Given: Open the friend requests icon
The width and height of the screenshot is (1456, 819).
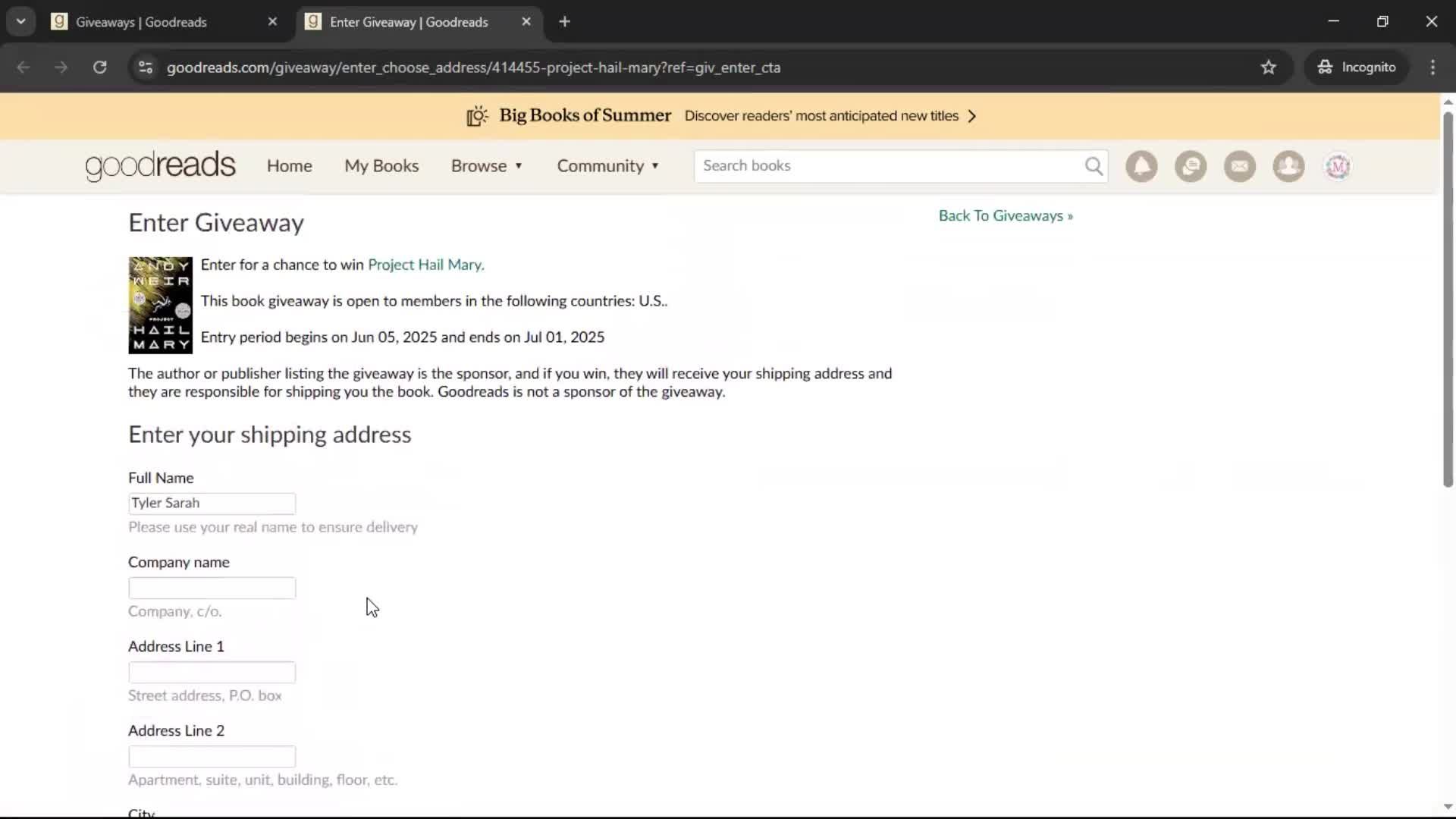Looking at the screenshot, I should pos(1288,166).
